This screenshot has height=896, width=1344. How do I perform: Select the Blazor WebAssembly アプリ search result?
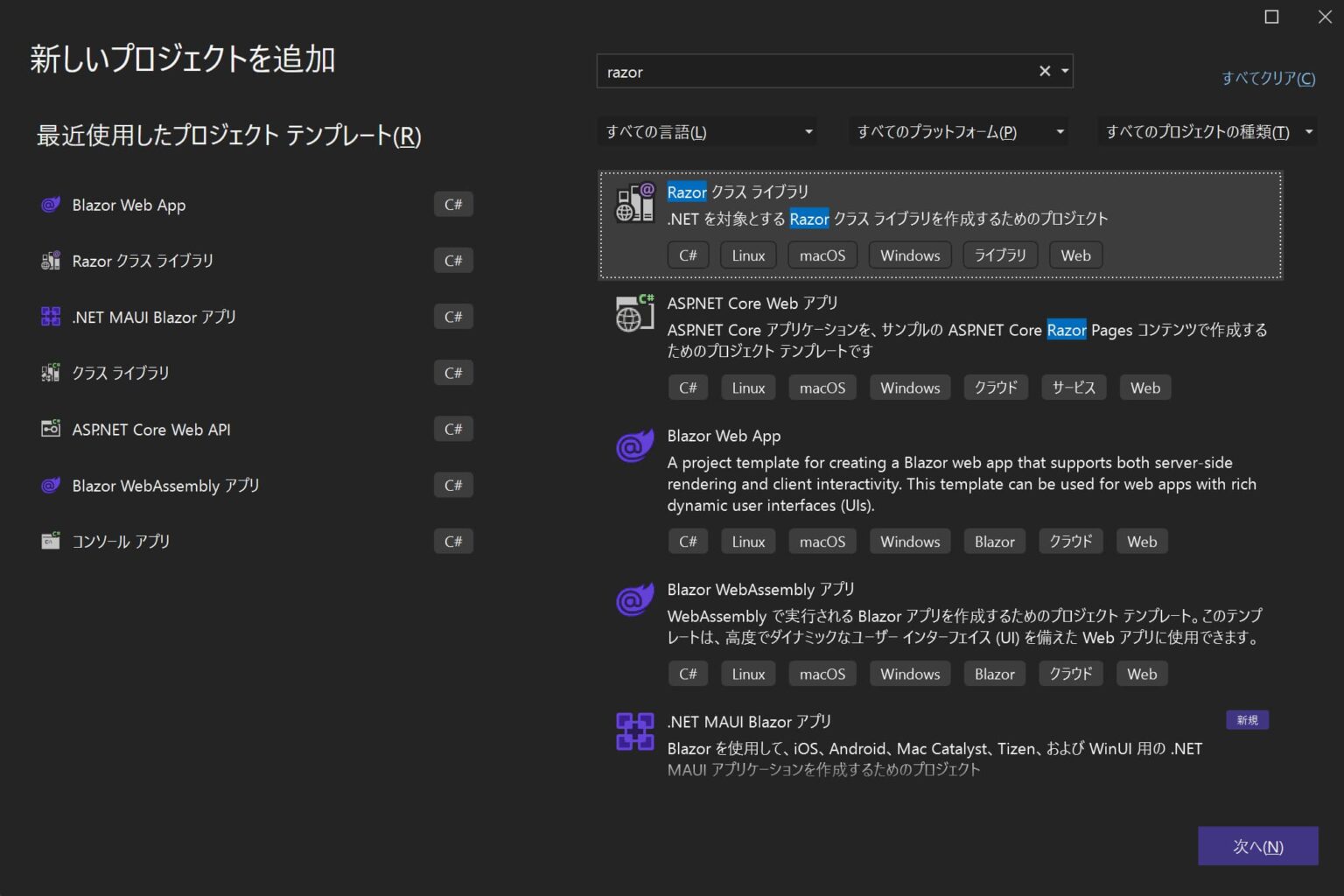[875, 612]
